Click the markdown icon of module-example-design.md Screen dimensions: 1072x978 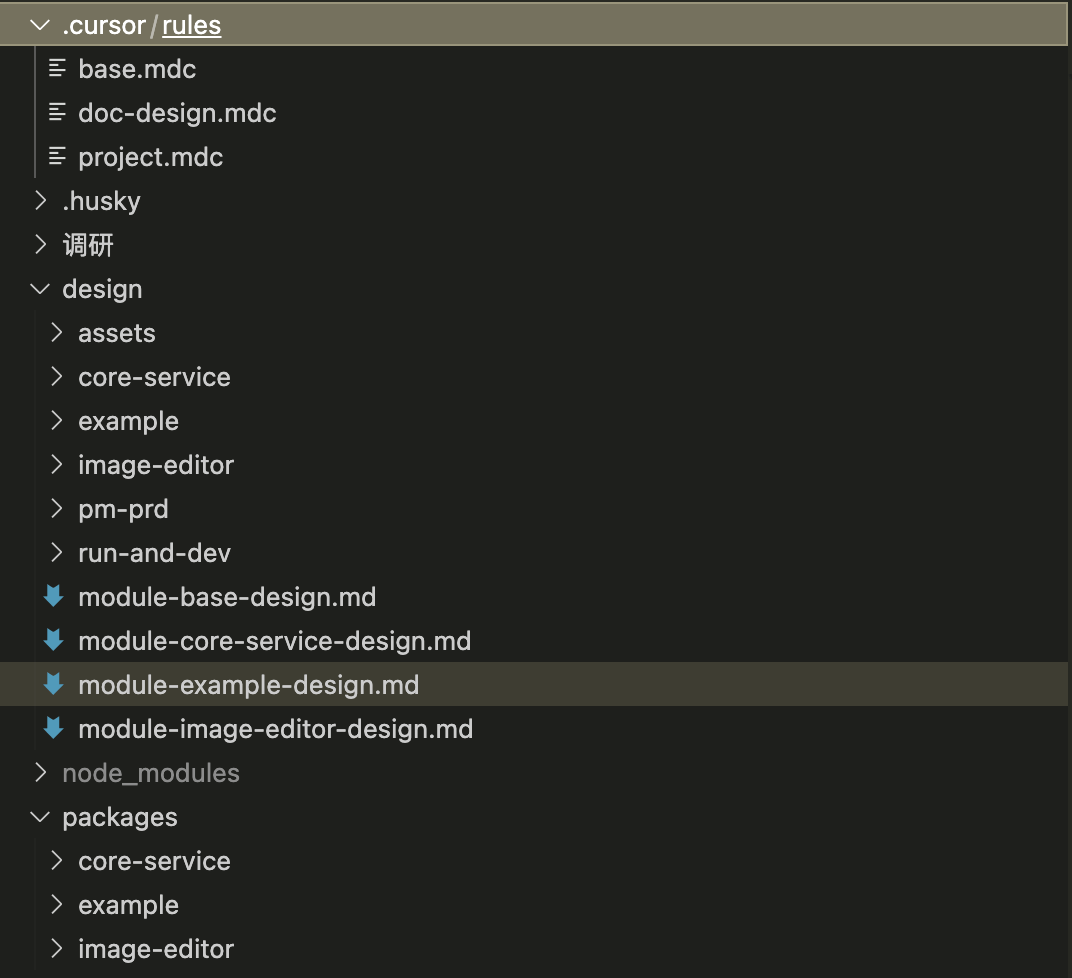[x=54, y=685]
